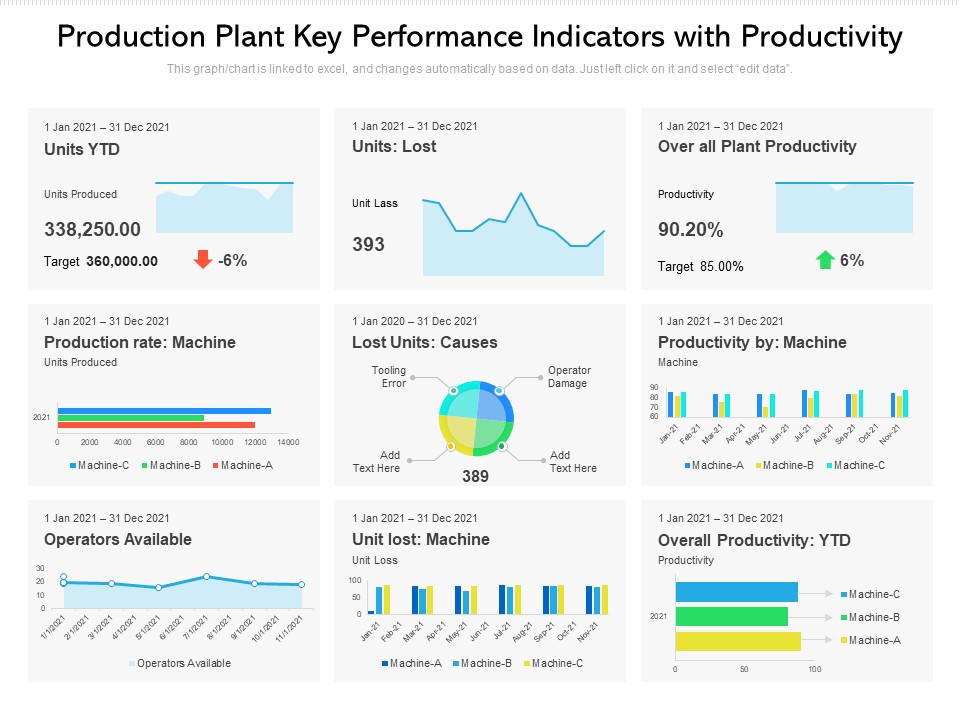Select the Operator Damage pie marker
Image resolution: width=960 pixels, height=720 pixels.
pyautogui.click(x=500, y=391)
